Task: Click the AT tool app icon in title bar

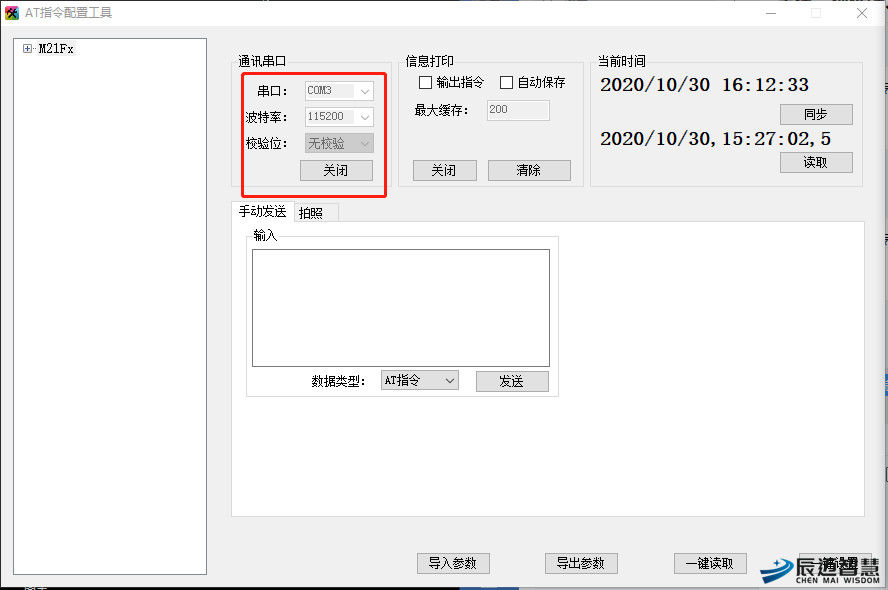Action: pyautogui.click(x=12, y=13)
